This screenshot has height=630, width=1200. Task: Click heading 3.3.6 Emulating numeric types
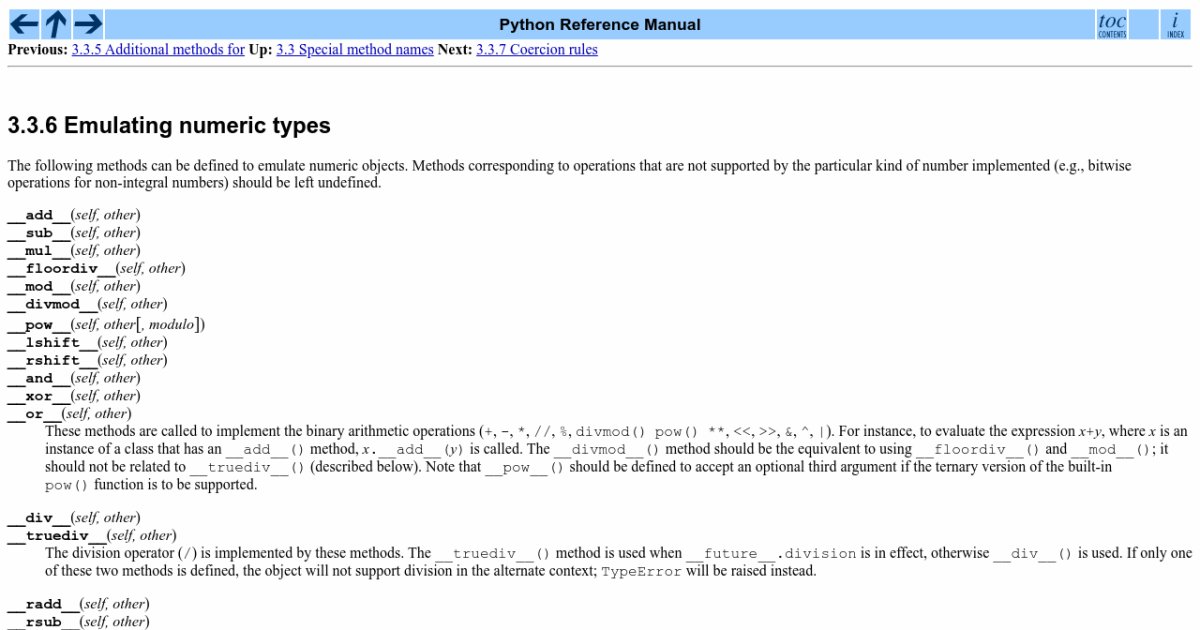point(169,126)
